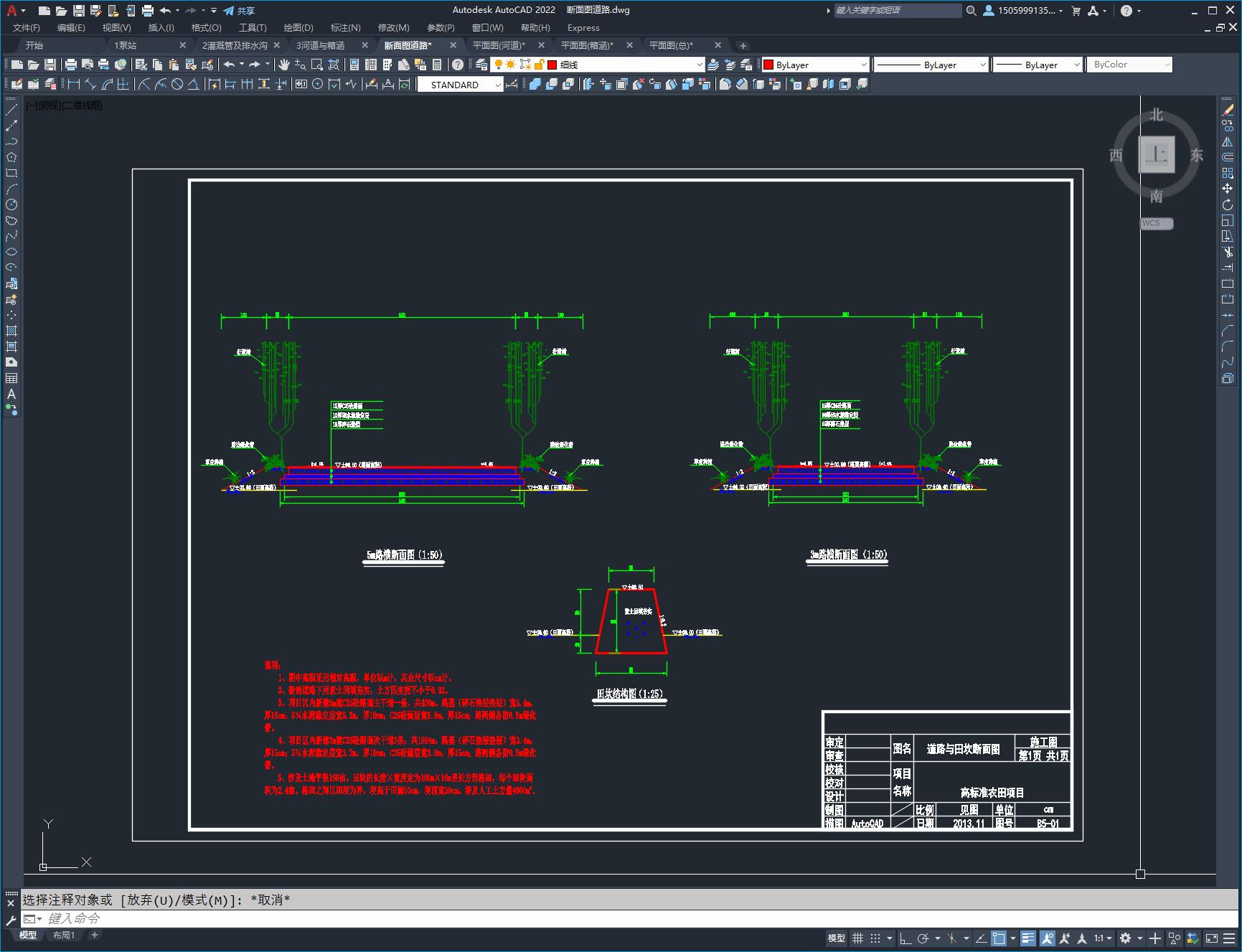Click the 共享 share button

point(239,10)
